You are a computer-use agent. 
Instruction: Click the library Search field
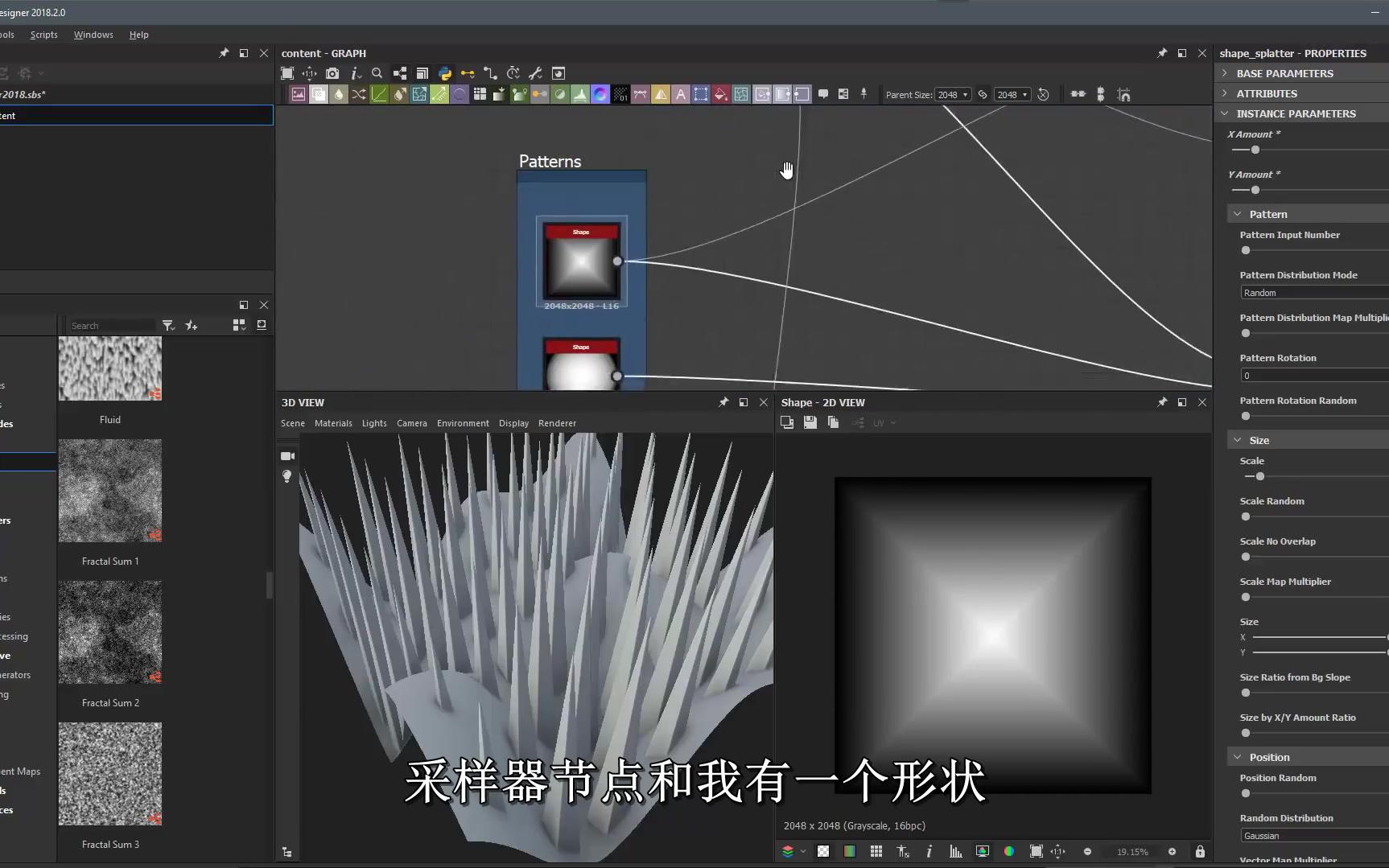click(x=111, y=325)
